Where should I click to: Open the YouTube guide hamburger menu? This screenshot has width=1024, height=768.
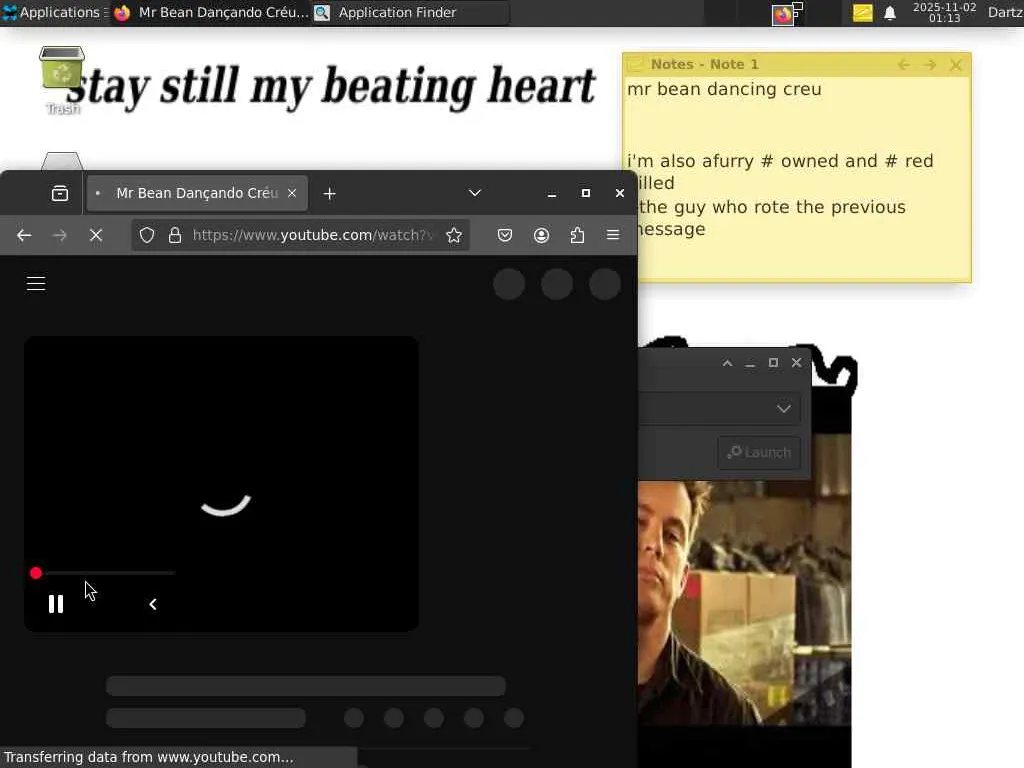pyautogui.click(x=36, y=283)
